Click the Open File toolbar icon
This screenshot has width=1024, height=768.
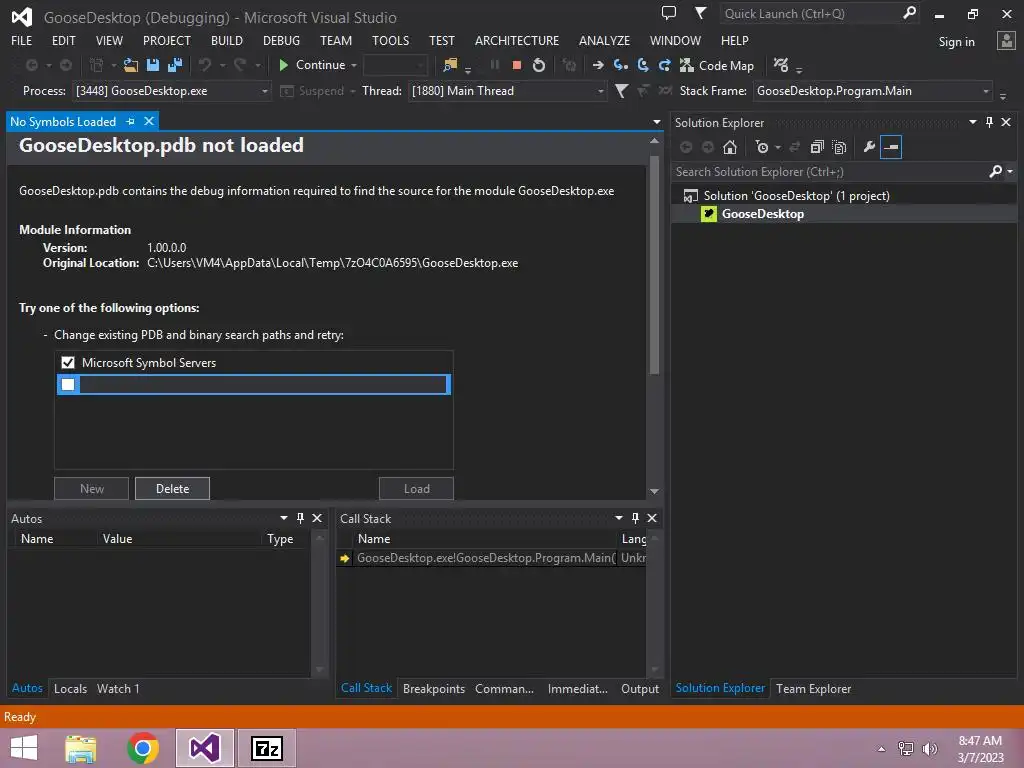point(131,65)
